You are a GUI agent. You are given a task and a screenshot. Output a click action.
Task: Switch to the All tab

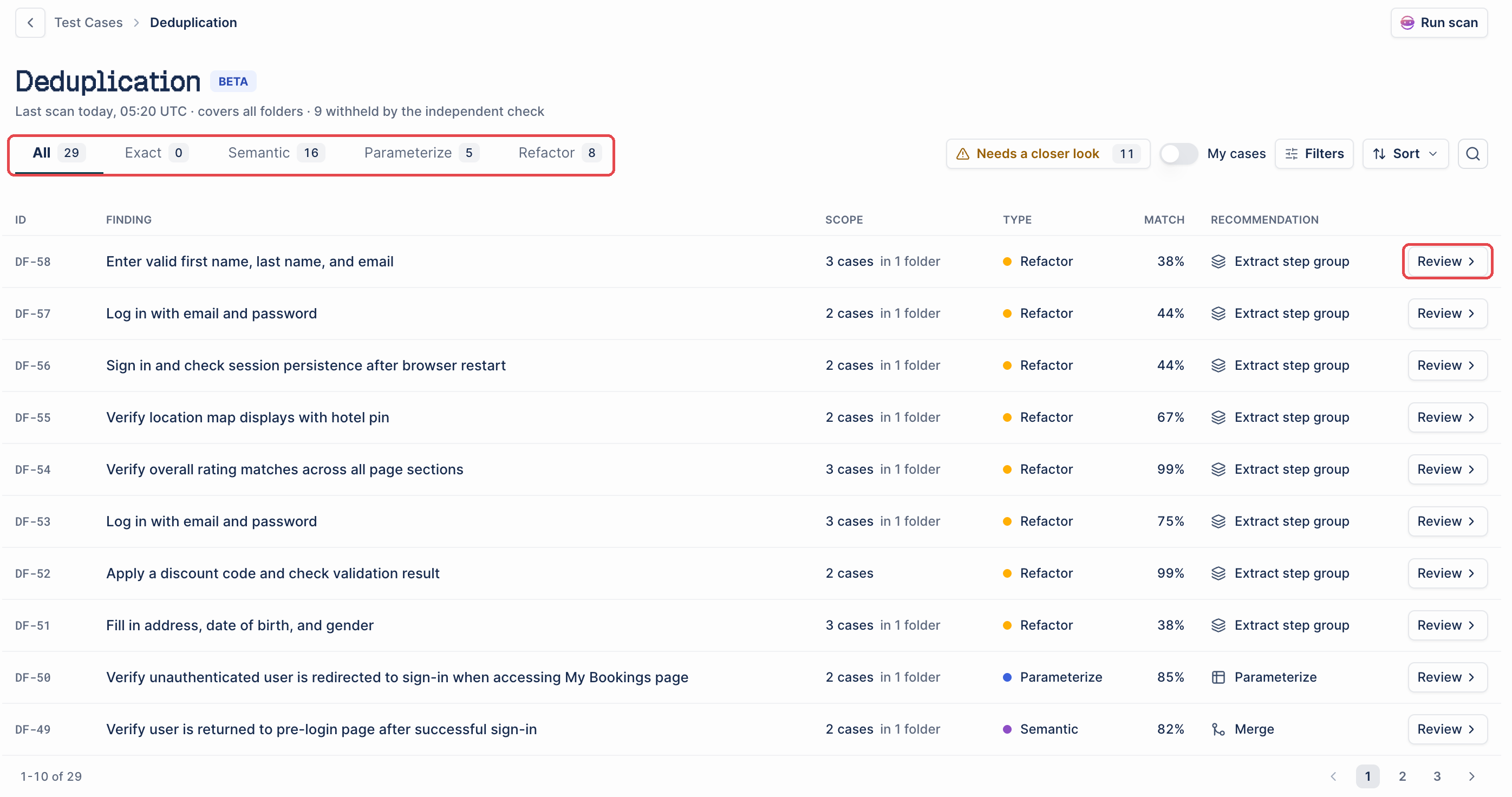(x=58, y=153)
